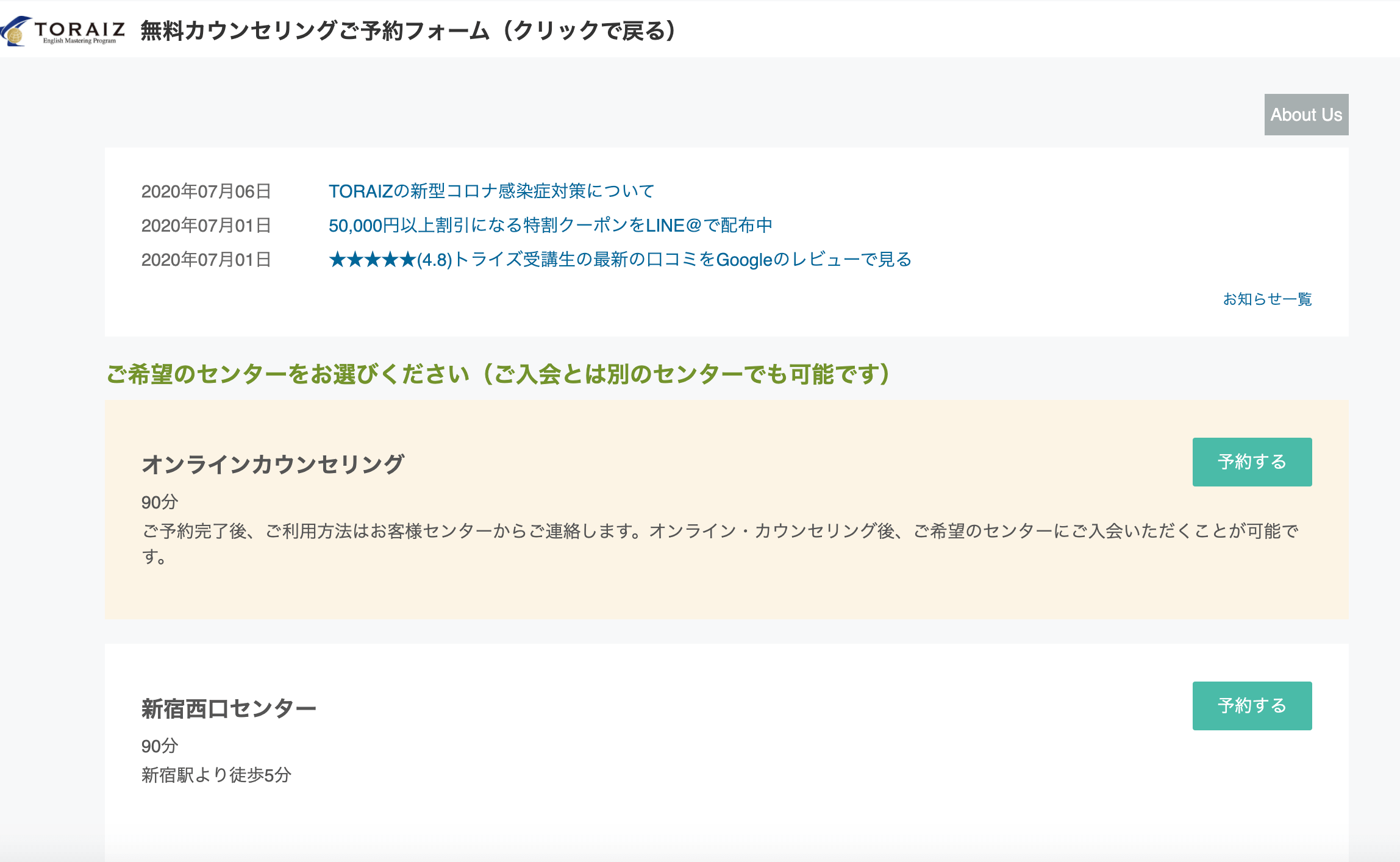Click the 新宿駅より徒歩5分 access text
Viewport: 1400px width, 862px height.
(216, 775)
